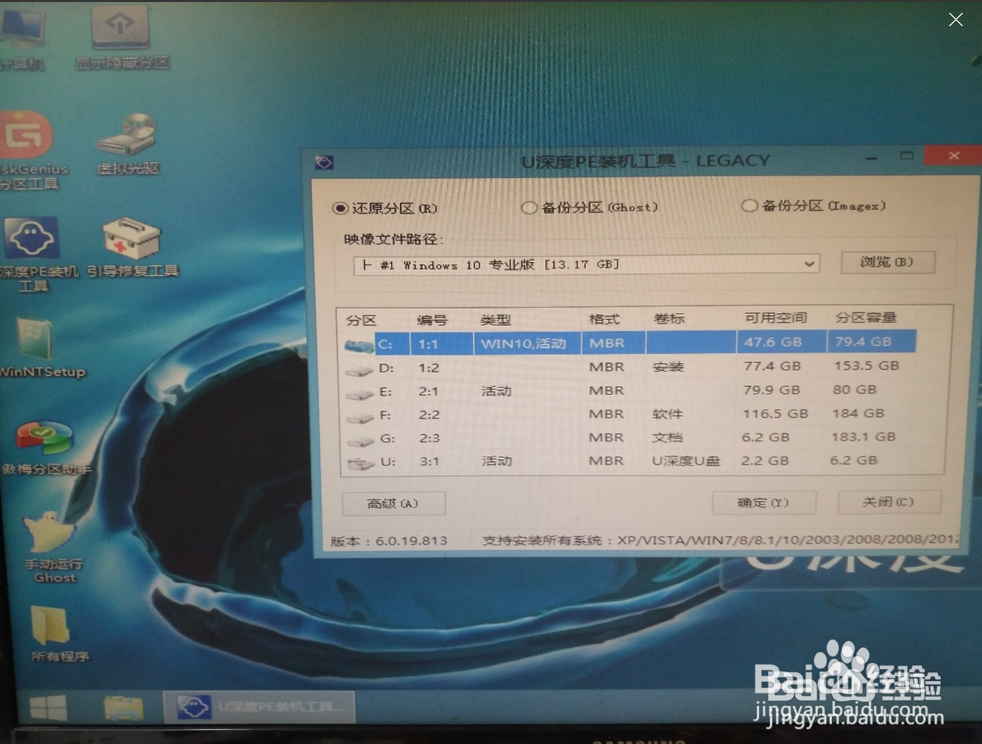Viewport: 982px width, 744px height.
Task: Select the E: partition label in the list
Action: (x=386, y=391)
